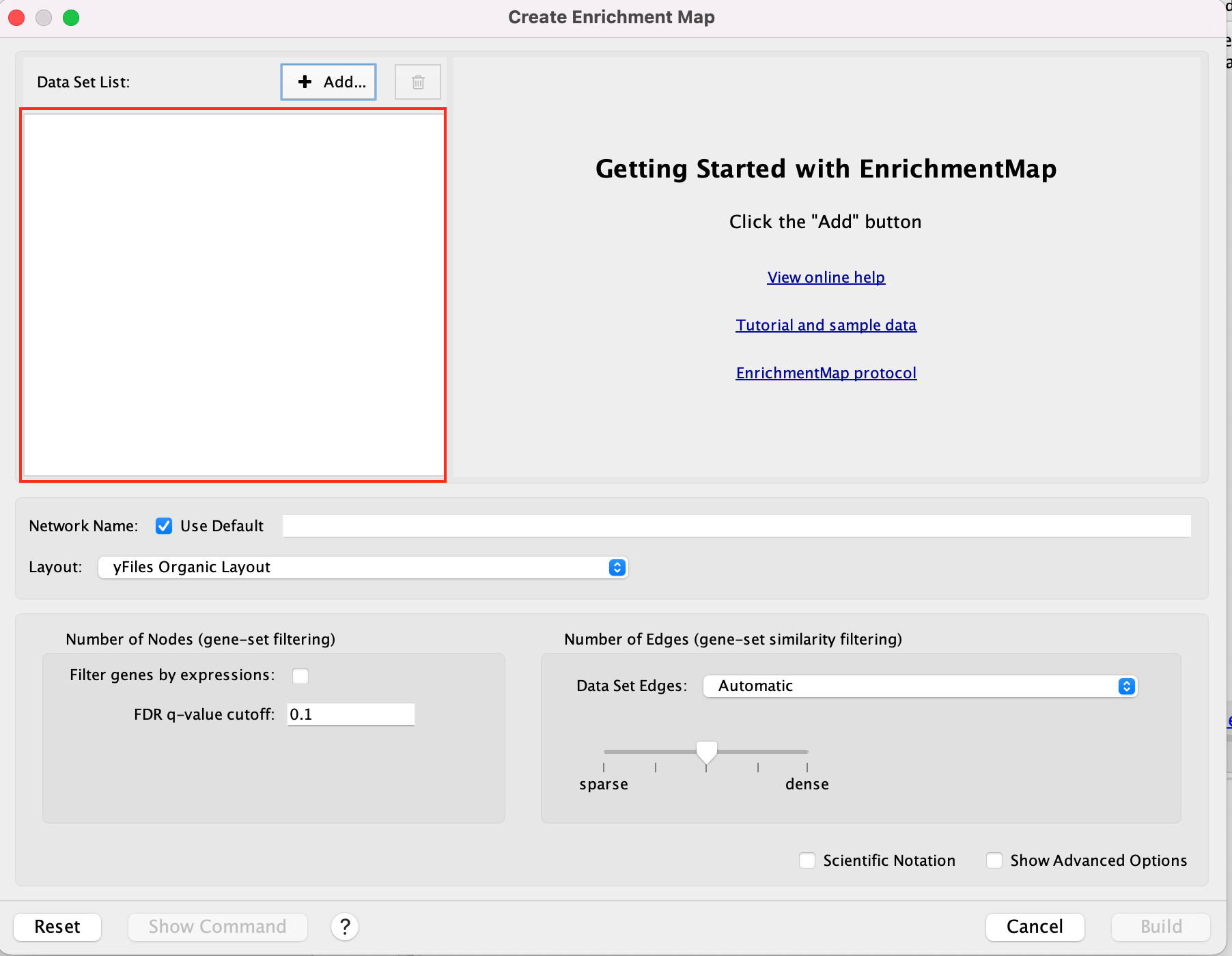The image size is (1232, 956).
Task: Click the trash delete data set icon
Action: tap(418, 82)
